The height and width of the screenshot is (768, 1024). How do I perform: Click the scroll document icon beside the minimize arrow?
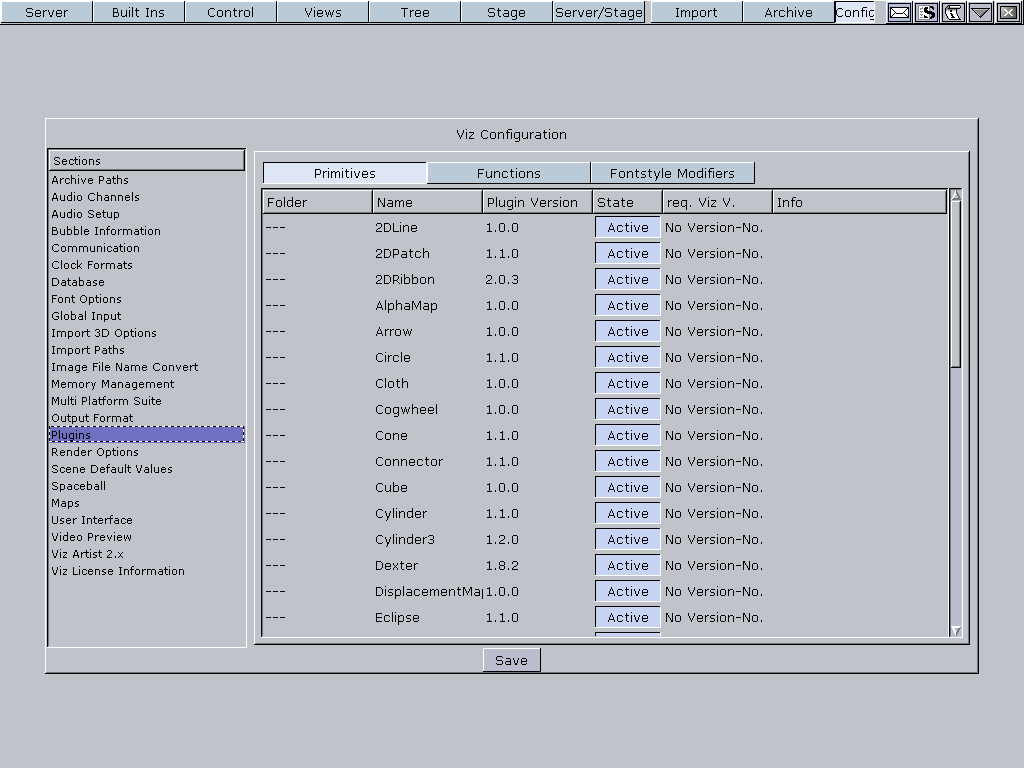[952, 13]
